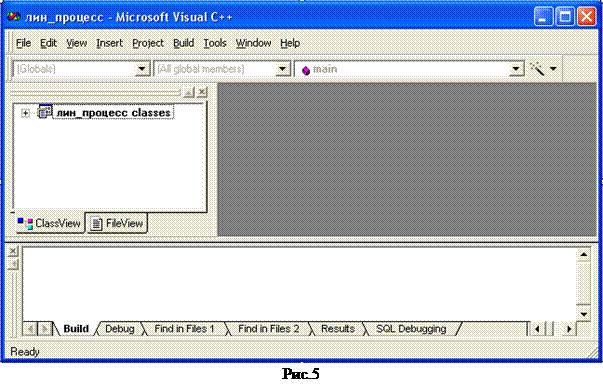Image resolution: width=603 pixels, height=389 pixels.
Task: Open the Build menu
Action: tap(183, 43)
